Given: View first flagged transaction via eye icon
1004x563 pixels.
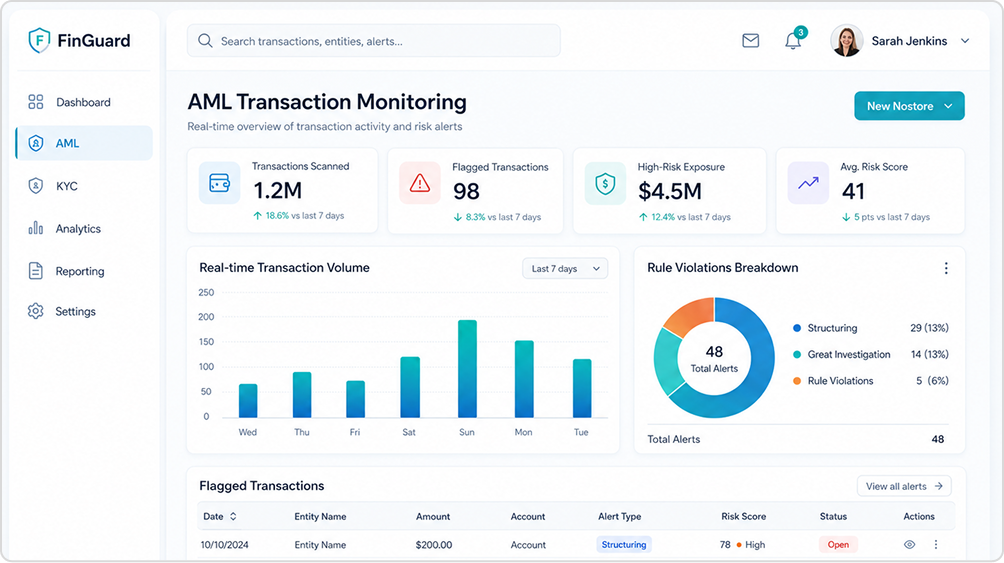Looking at the screenshot, I should pyautogui.click(x=909, y=545).
